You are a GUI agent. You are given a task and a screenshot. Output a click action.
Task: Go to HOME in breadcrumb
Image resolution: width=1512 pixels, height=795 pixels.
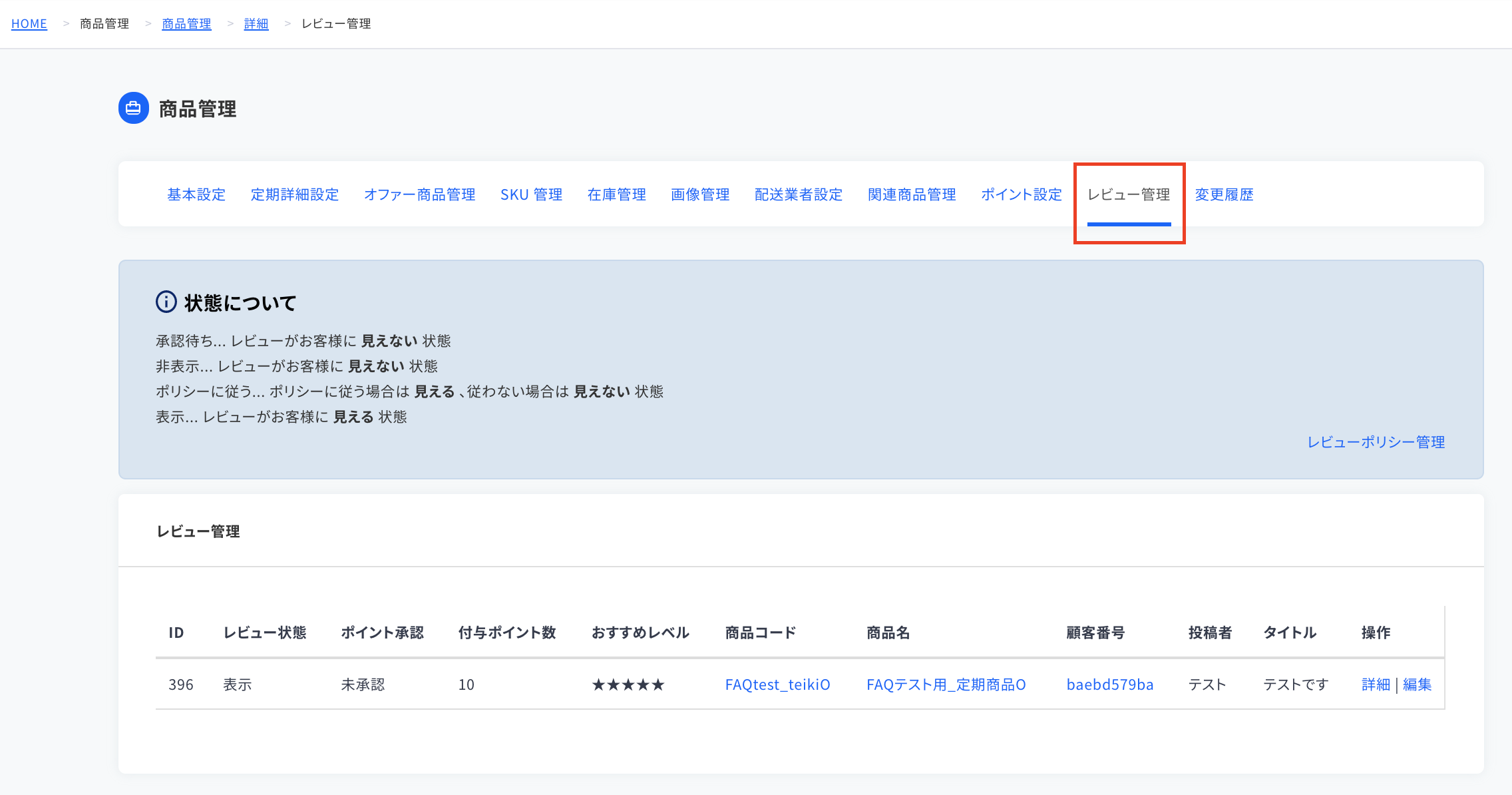coord(29,23)
